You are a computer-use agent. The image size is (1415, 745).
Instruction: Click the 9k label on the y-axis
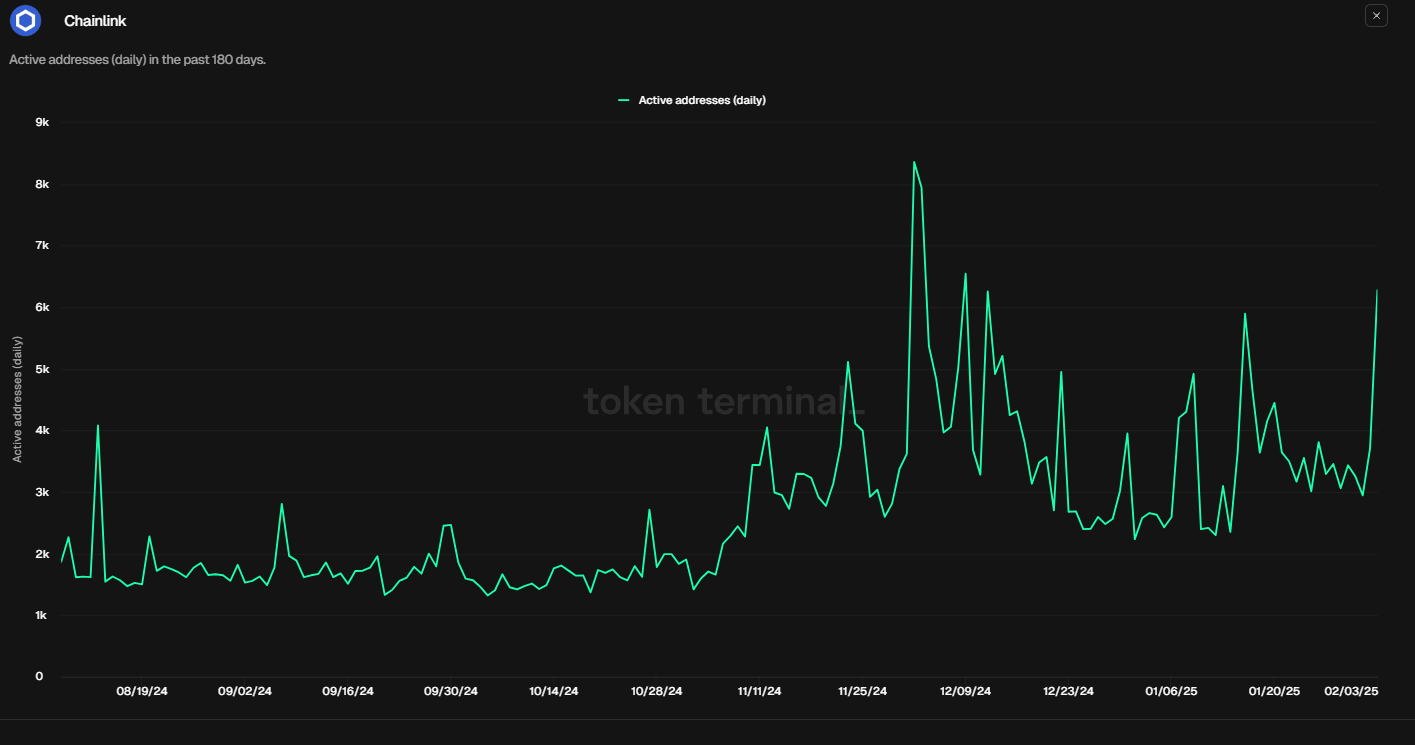[x=42, y=122]
